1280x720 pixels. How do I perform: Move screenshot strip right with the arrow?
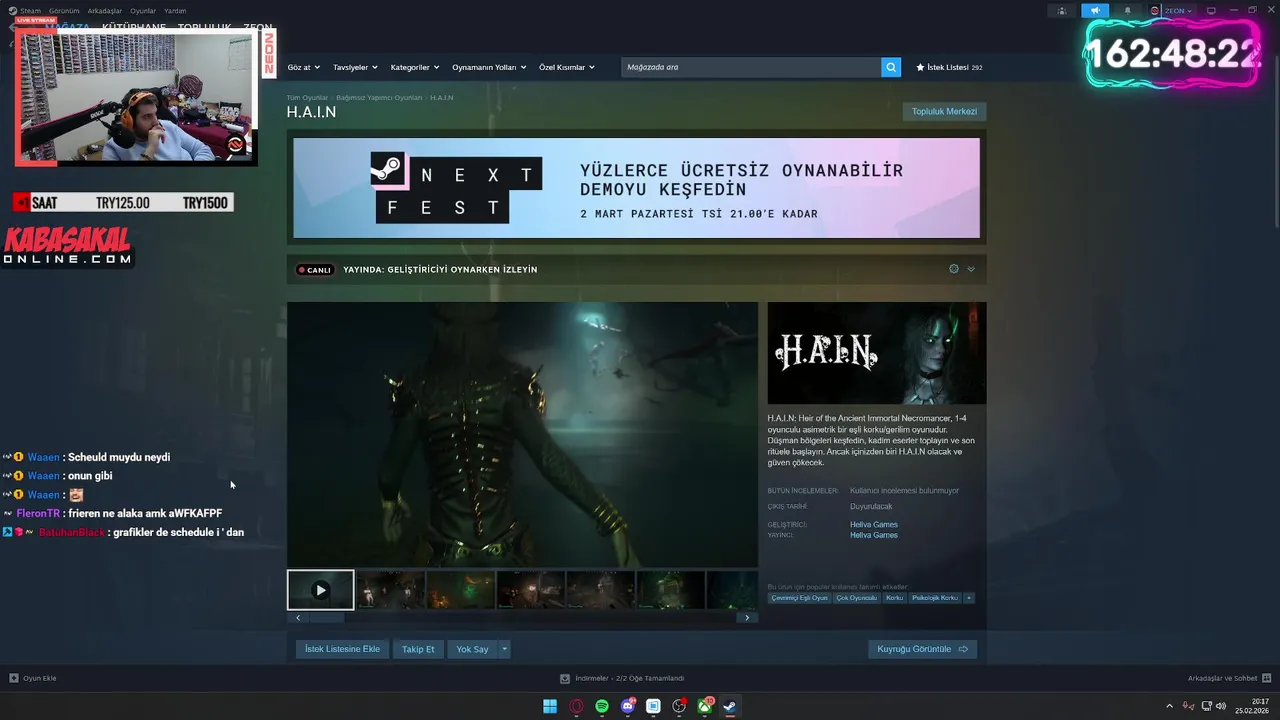(747, 618)
